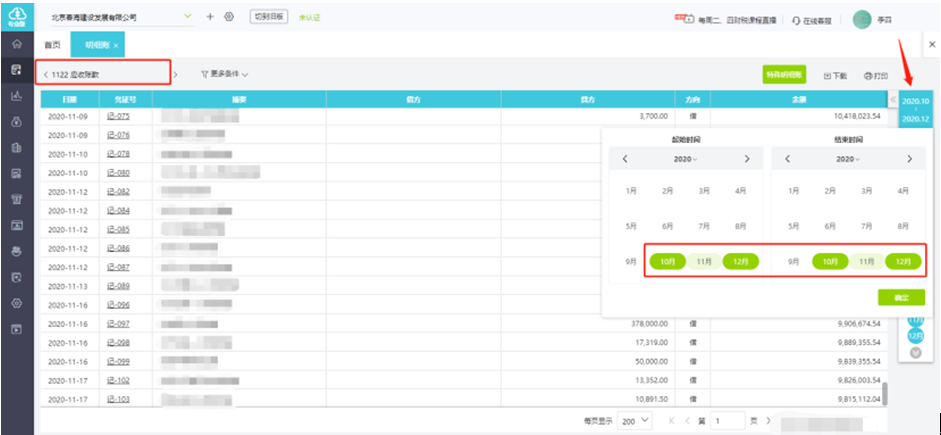This screenshot has height=435, width=941.
Task: Select 11月 in the start time panel
Action: [704, 262]
